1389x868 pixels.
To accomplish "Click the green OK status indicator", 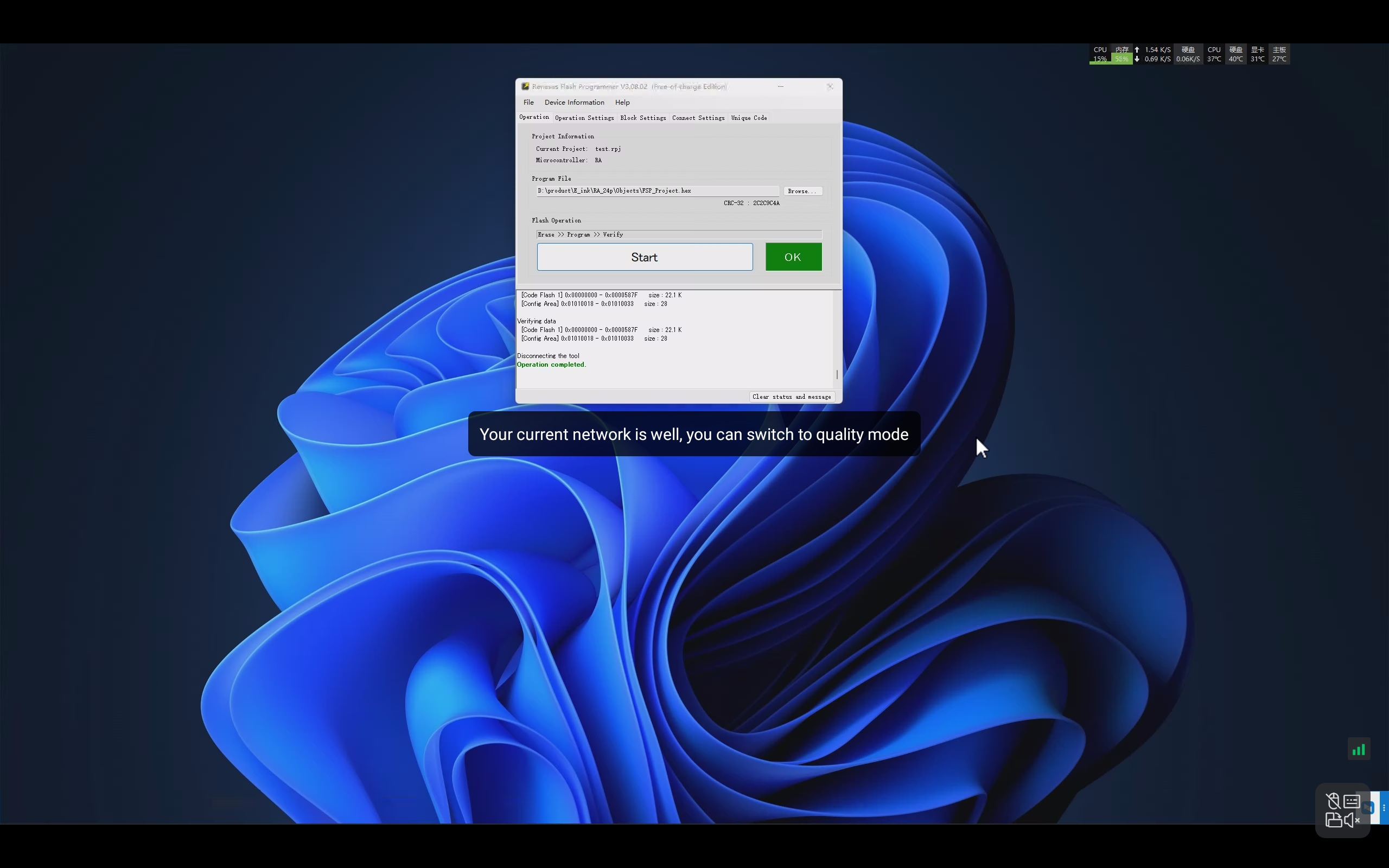I will [x=793, y=257].
